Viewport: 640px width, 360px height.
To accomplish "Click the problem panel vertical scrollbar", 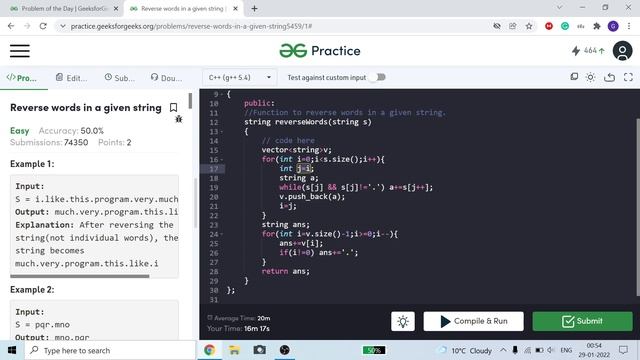I will point(190,101).
